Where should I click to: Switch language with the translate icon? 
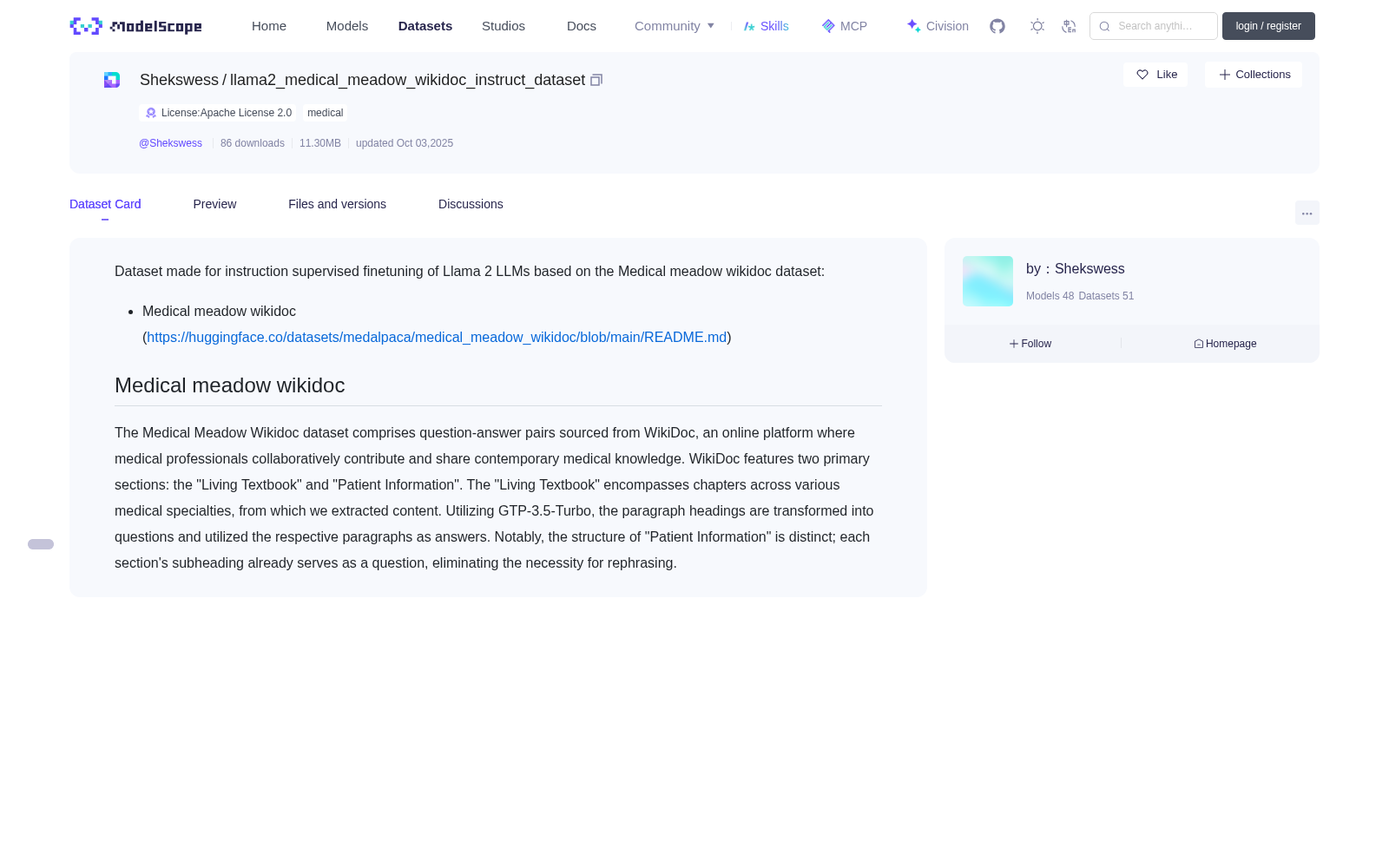click(1069, 26)
